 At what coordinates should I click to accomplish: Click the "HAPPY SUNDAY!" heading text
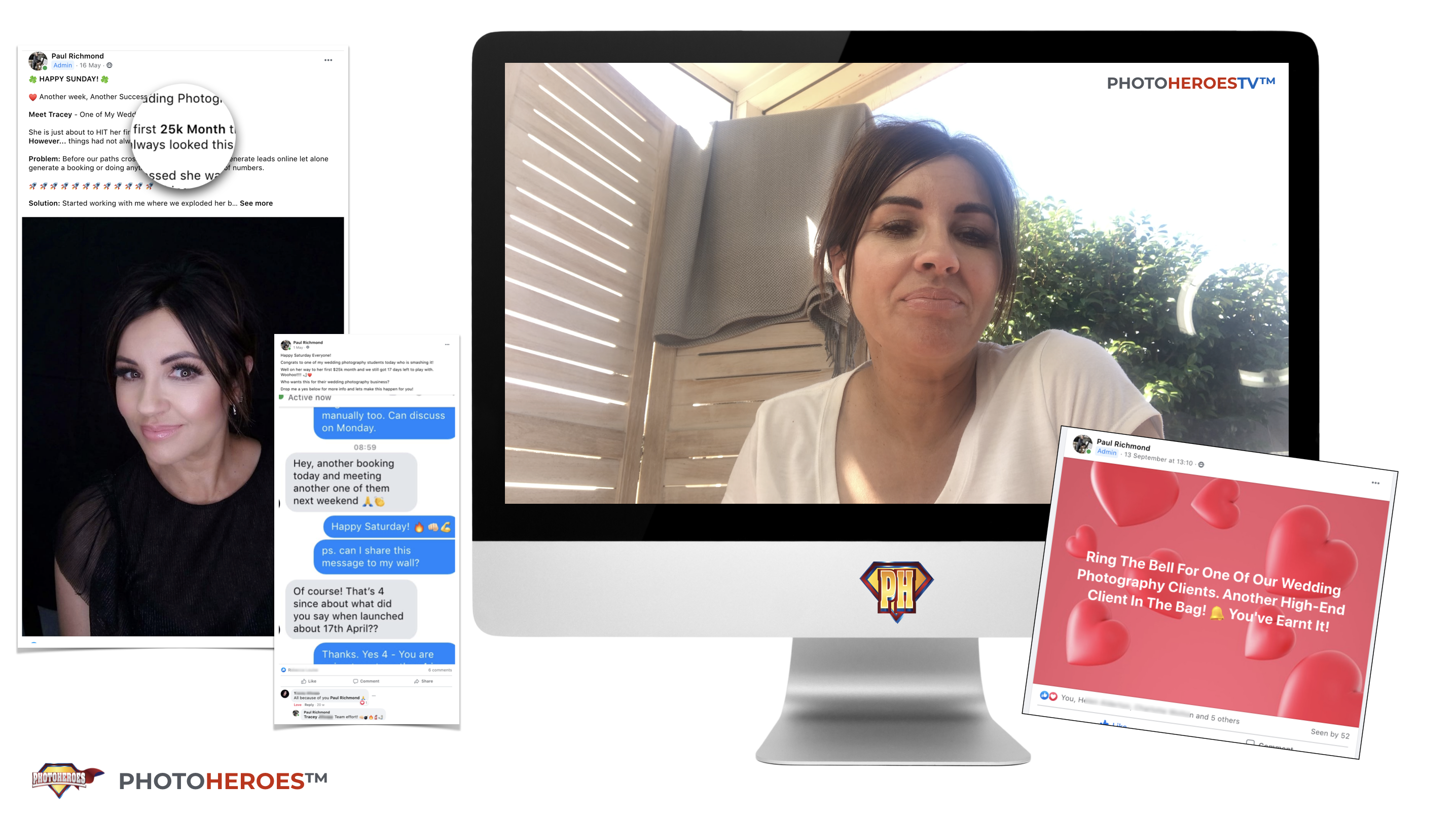(68, 79)
